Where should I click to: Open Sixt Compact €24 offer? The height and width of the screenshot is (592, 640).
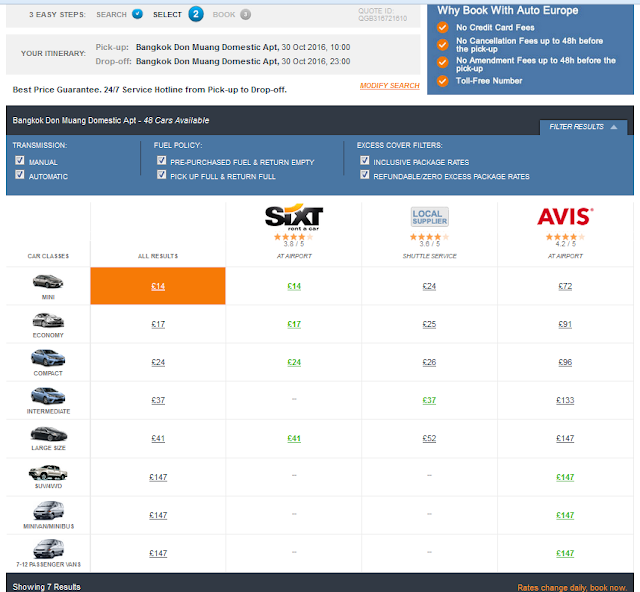tap(294, 362)
